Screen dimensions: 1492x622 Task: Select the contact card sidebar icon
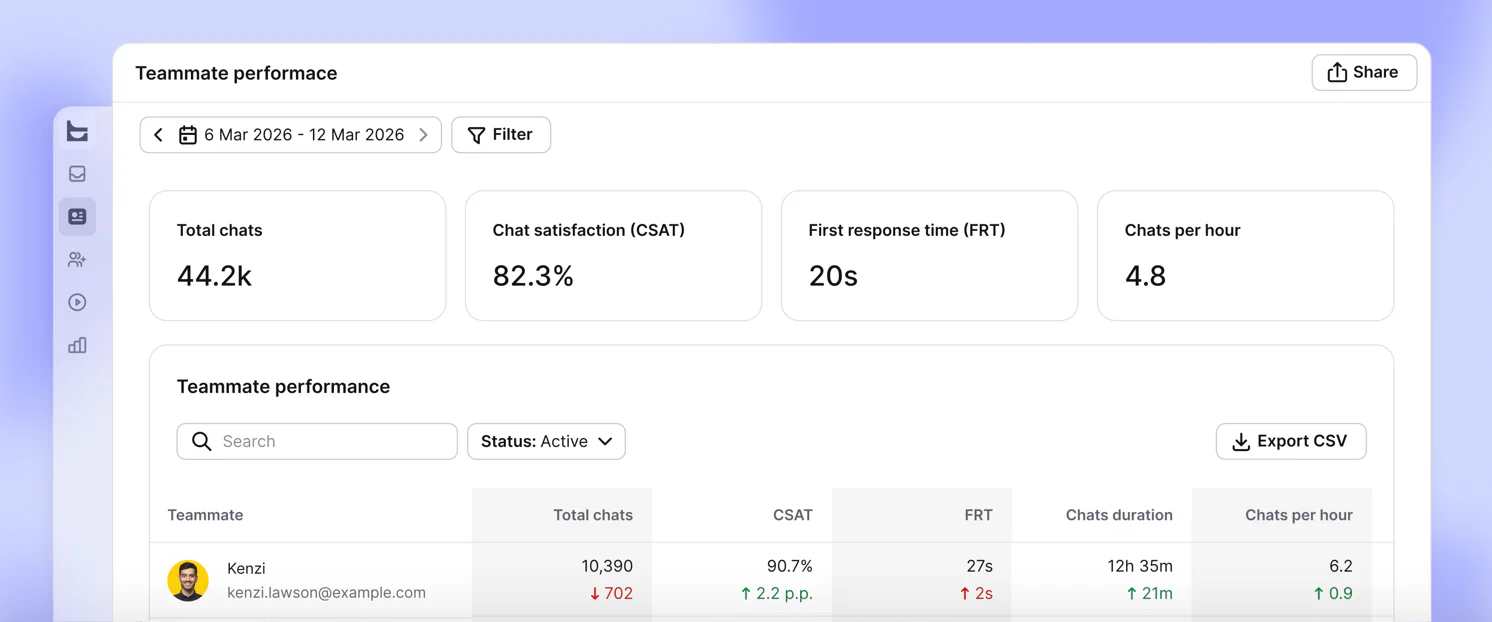[x=77, y=217]
